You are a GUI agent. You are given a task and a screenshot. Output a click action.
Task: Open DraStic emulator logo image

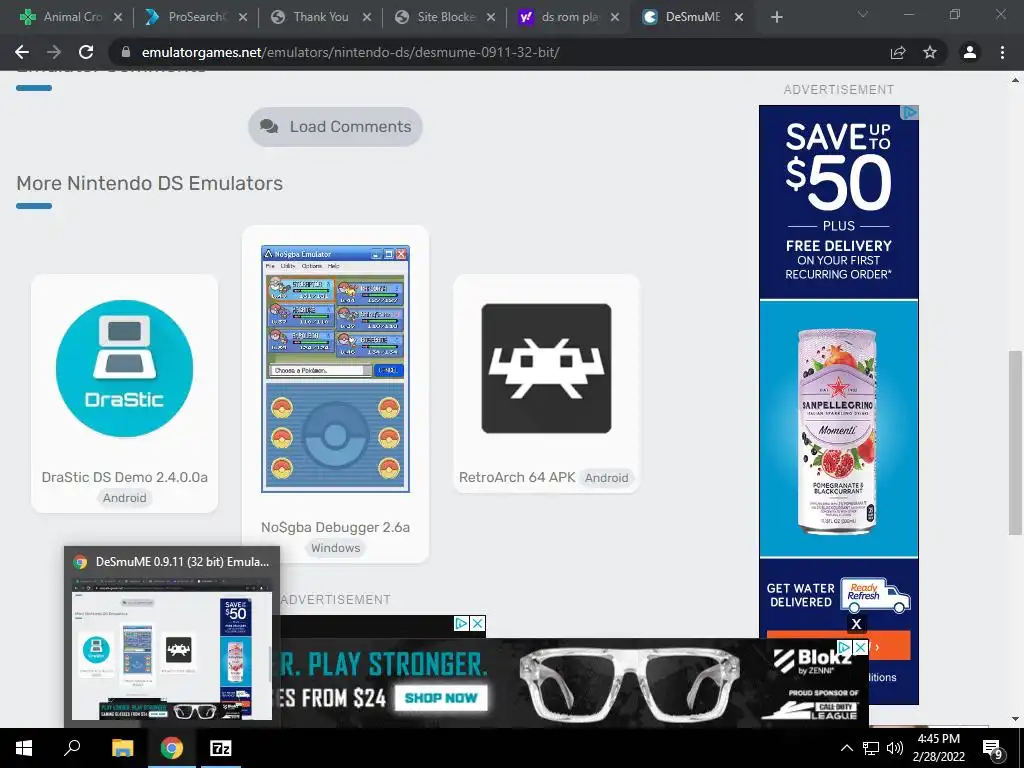pos(124,368)
